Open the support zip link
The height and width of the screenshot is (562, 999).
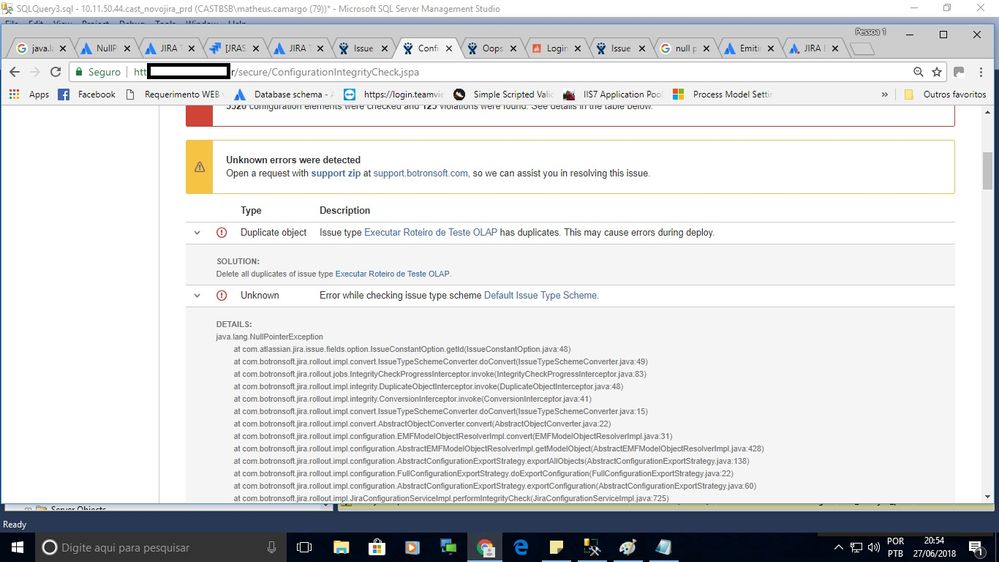click(336, 173)
